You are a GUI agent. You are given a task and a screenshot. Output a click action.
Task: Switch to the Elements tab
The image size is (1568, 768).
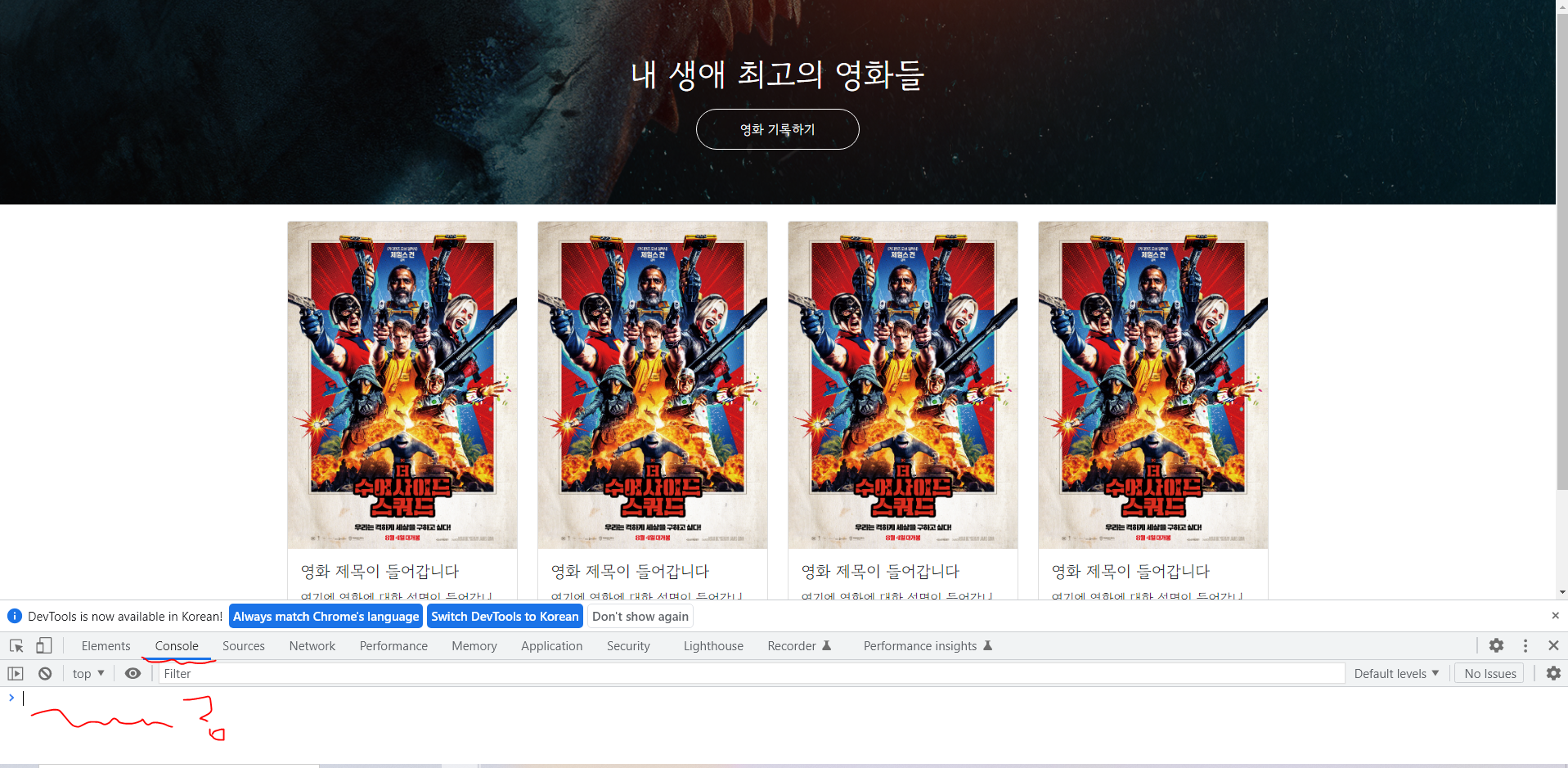coord(106,646)
